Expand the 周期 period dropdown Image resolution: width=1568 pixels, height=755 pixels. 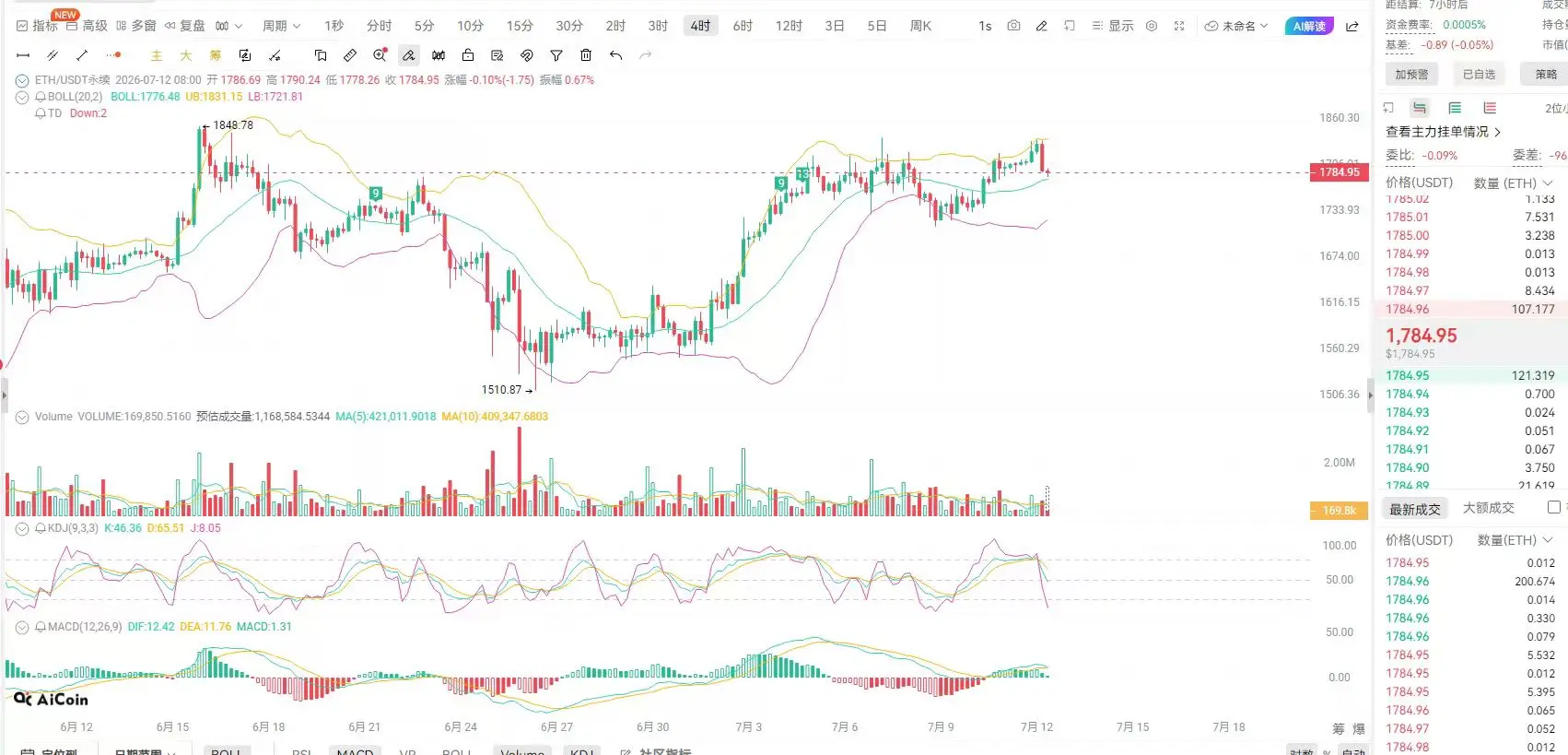coord(281,26)
